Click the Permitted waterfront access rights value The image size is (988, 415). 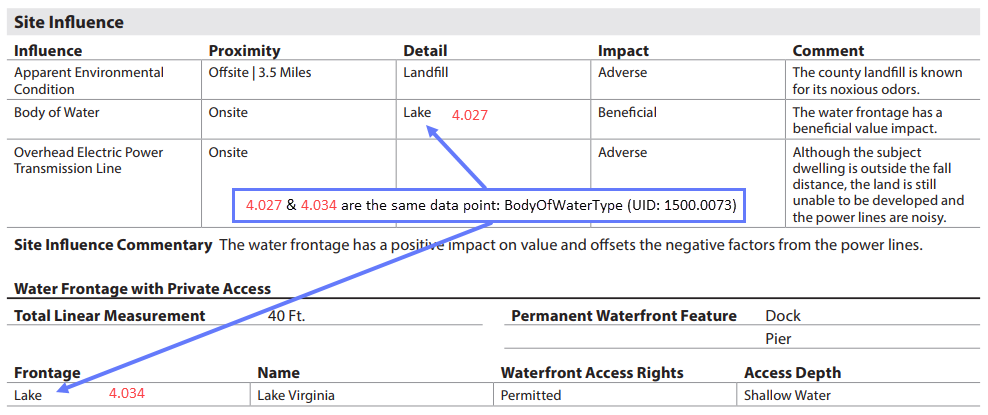point(531,396)
